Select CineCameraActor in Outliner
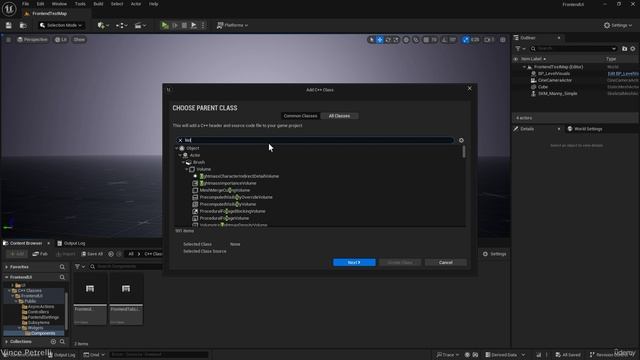The image size is (640, 360). [554, 80]
